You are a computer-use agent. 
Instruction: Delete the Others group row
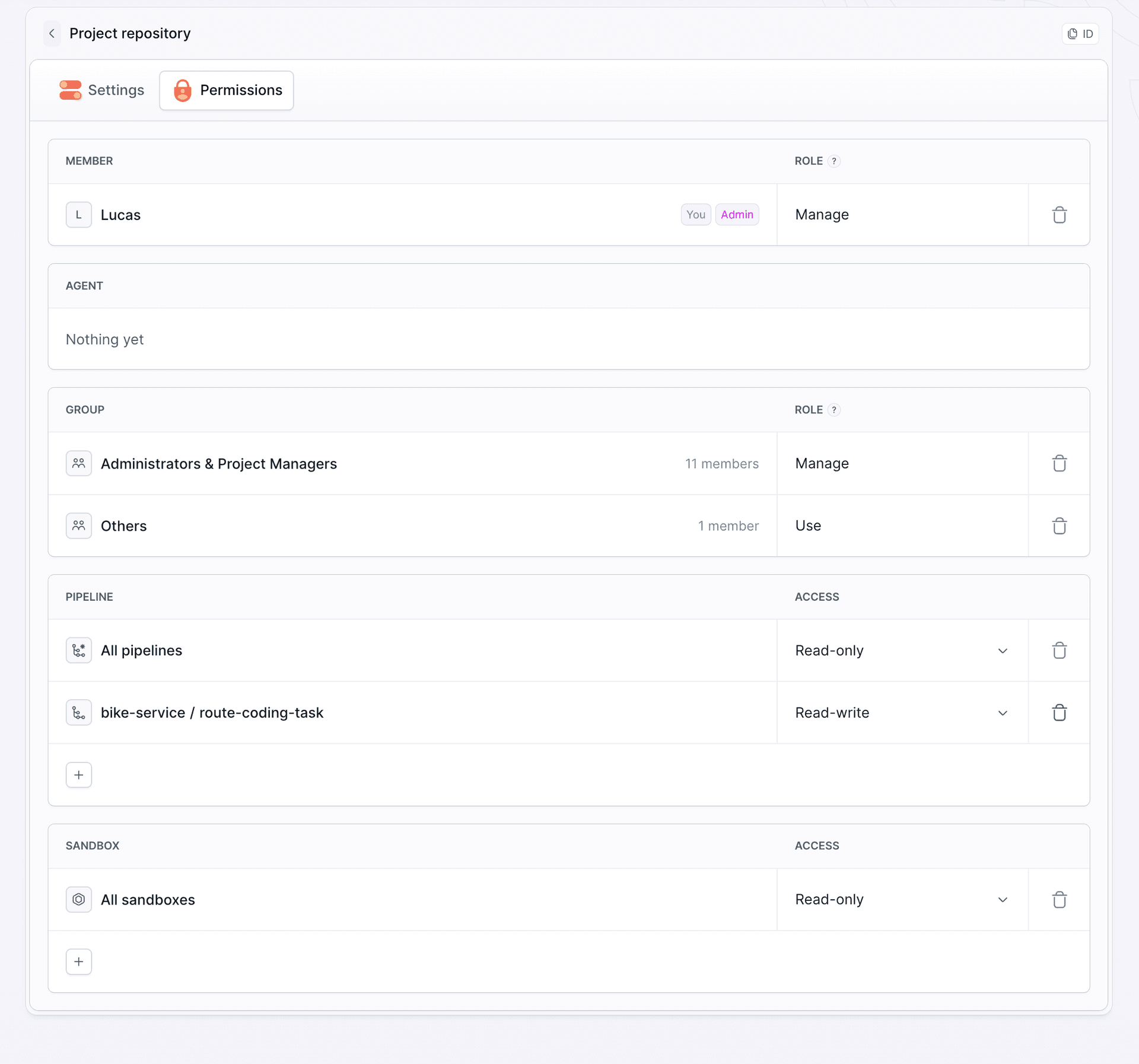point(1059,526)
